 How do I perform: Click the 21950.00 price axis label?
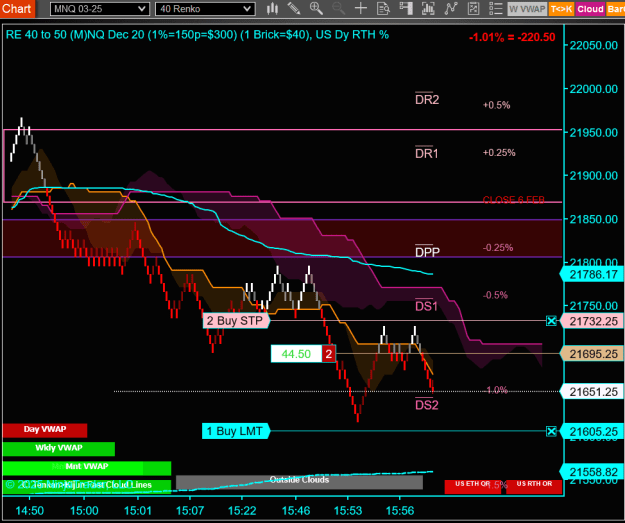[594, 132]
